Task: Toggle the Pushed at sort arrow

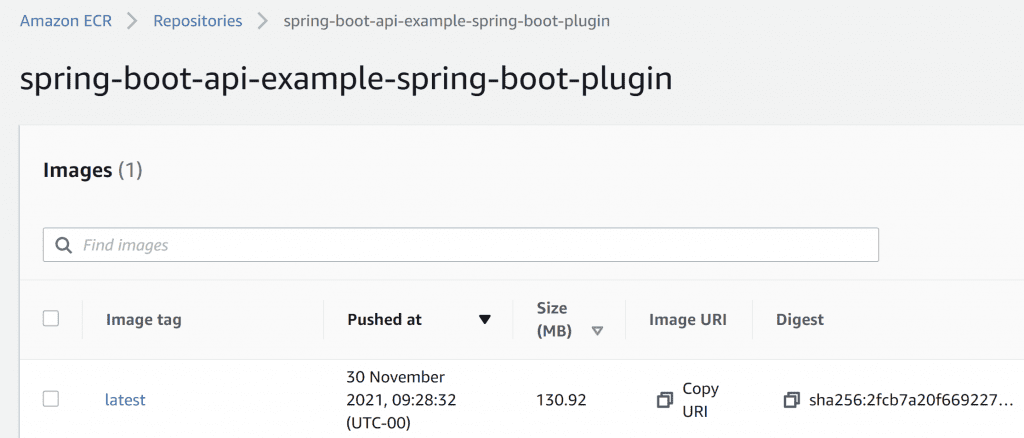Action: pos(485,320)
